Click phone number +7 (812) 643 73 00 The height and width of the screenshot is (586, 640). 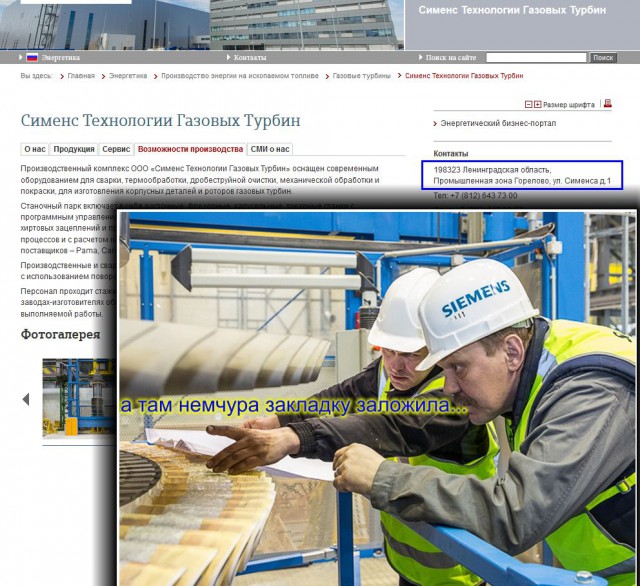click(x=484, y=196)
